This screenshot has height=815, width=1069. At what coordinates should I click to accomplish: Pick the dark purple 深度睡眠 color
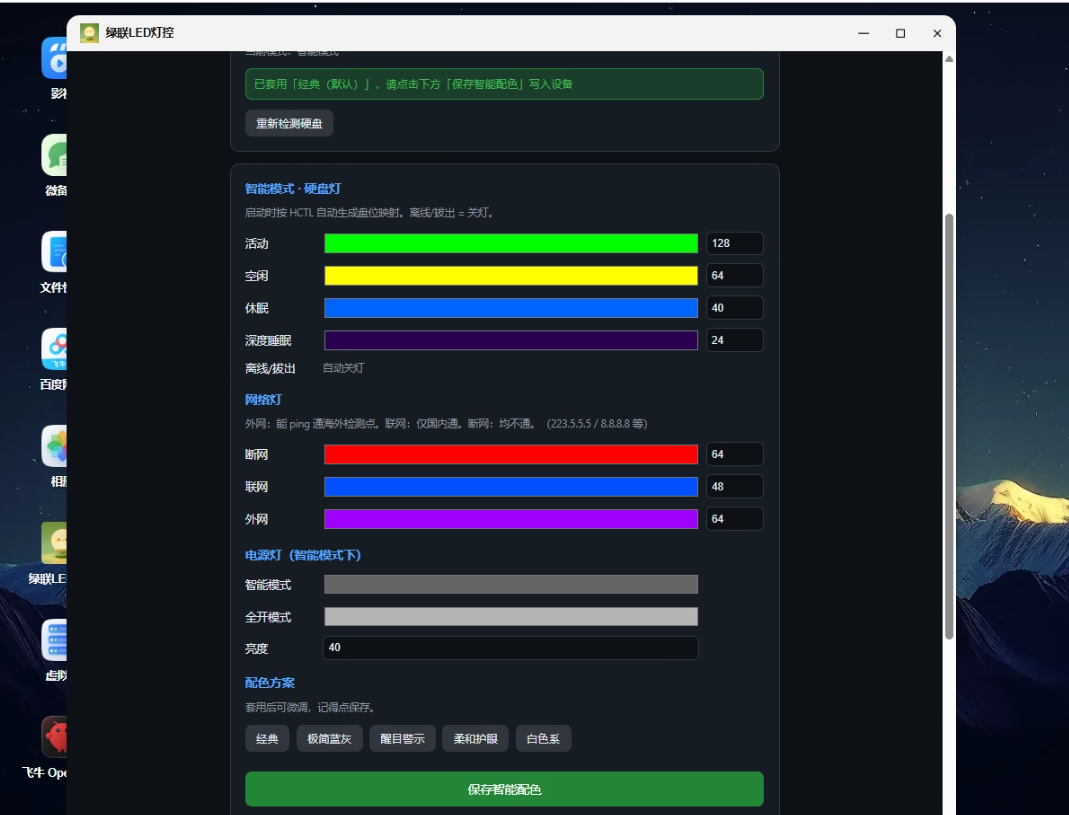point(511,340)
